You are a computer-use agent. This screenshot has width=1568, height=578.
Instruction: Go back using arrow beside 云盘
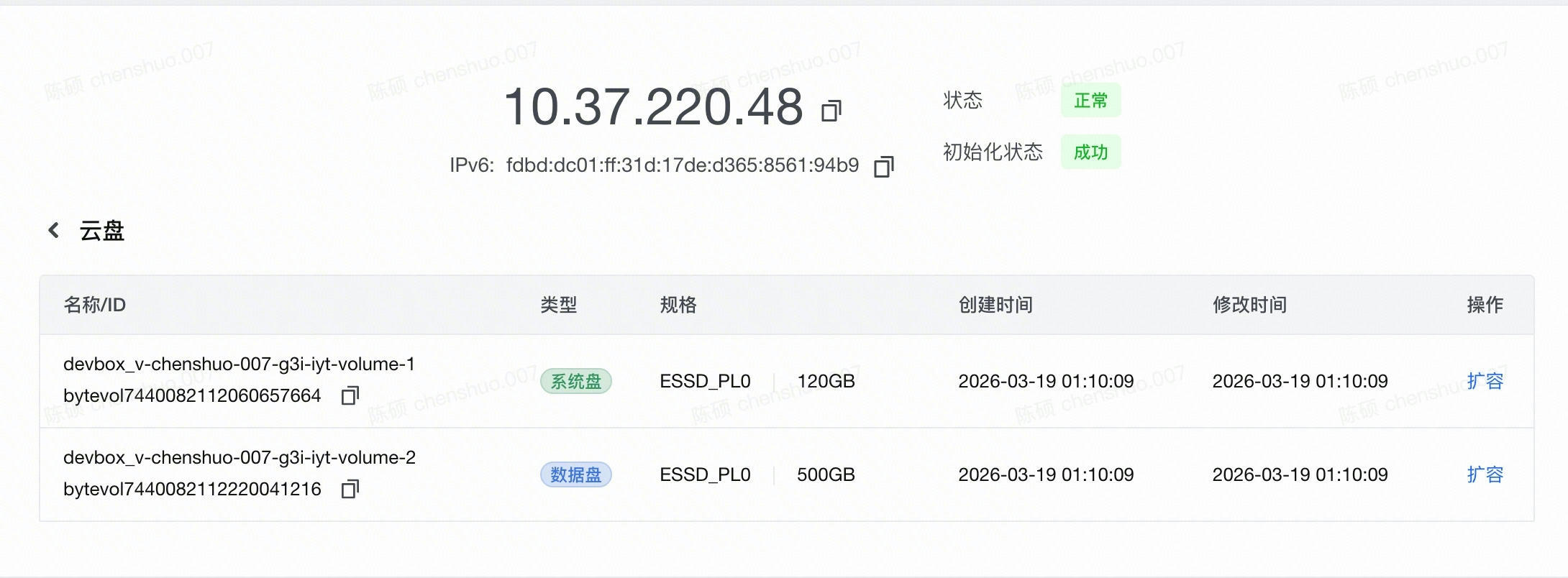[x=53, y=231]
